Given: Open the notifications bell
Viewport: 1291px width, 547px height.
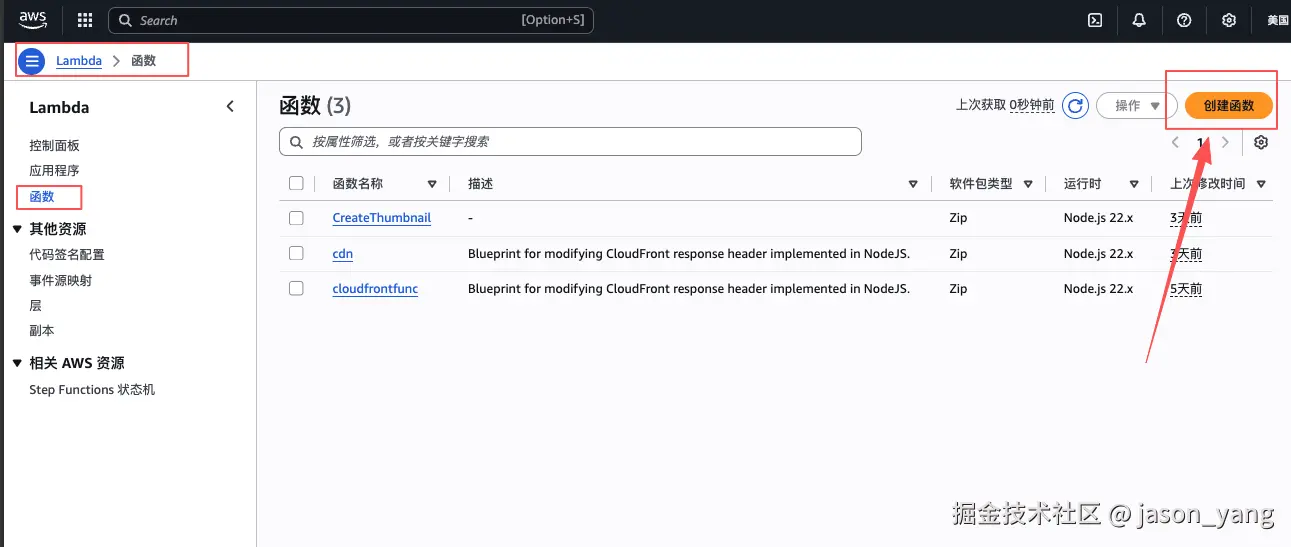Looking at the screenshot, I should (x=1139, y=20).
